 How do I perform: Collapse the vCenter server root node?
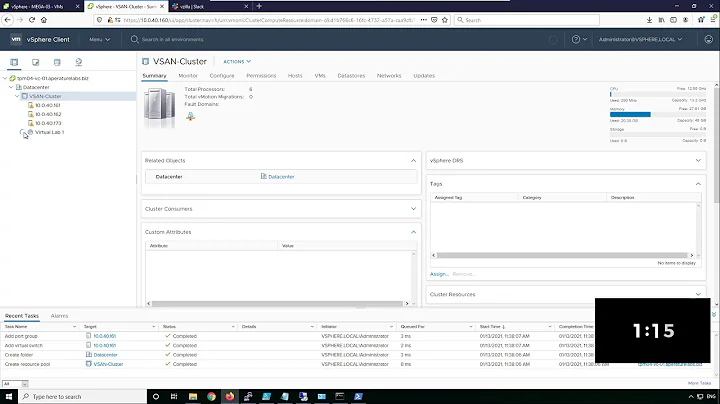coord(5,78)
